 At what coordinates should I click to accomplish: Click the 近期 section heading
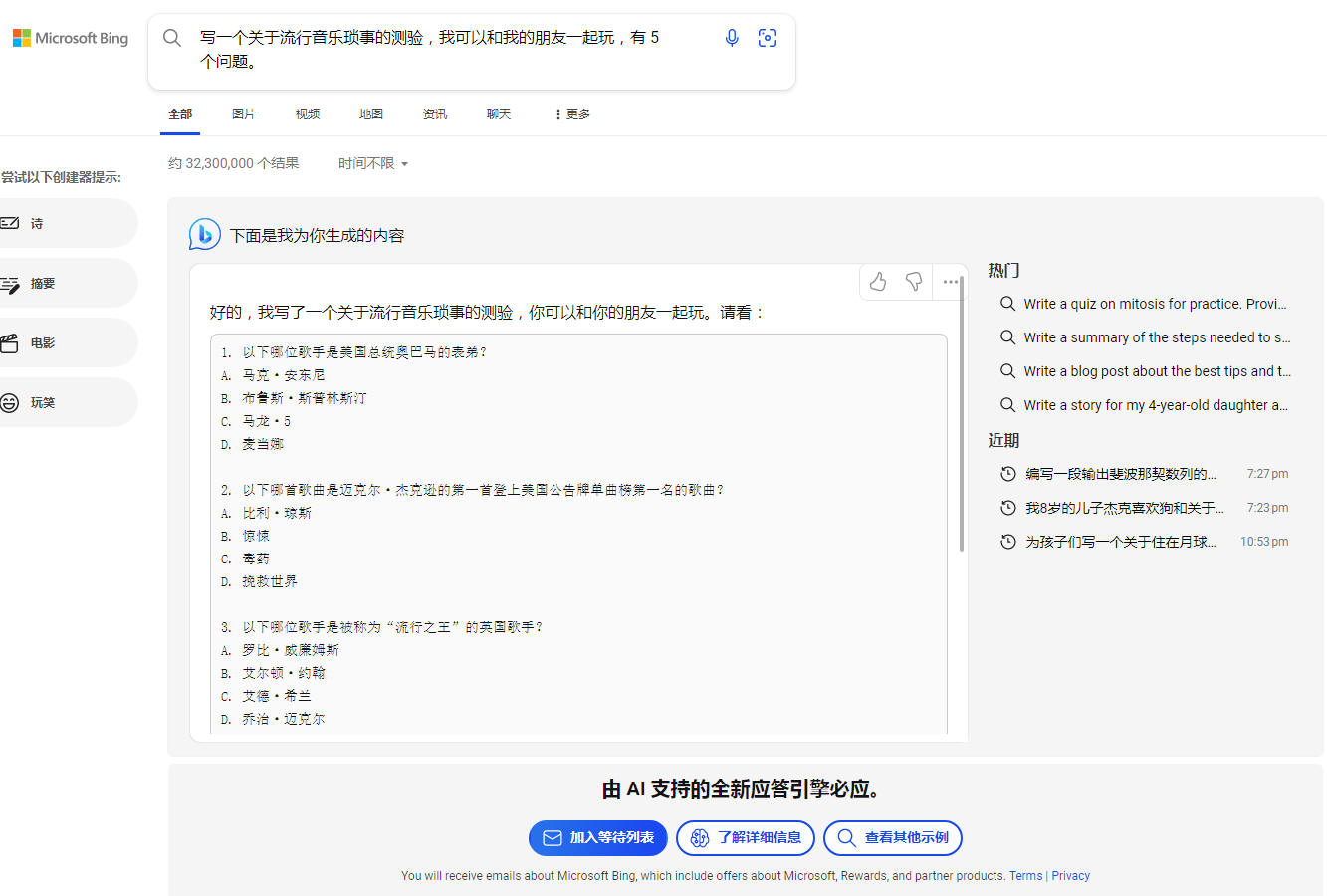(1003, 440)
